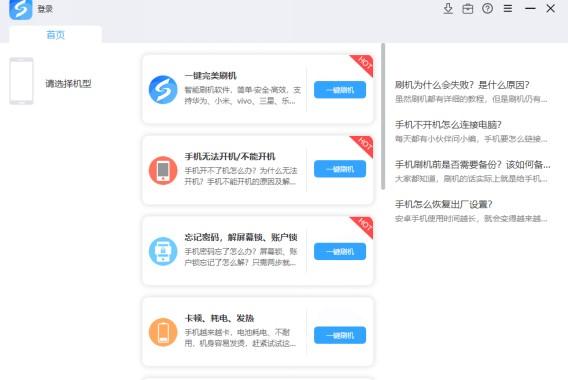Open the hamburger main menu

508,8
